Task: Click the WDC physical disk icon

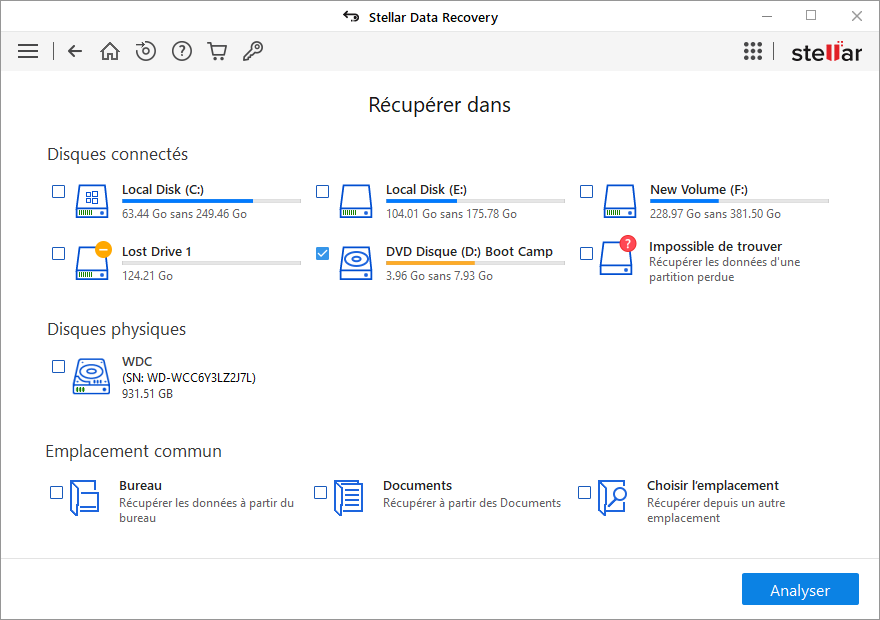Action: tap(91, 376)
